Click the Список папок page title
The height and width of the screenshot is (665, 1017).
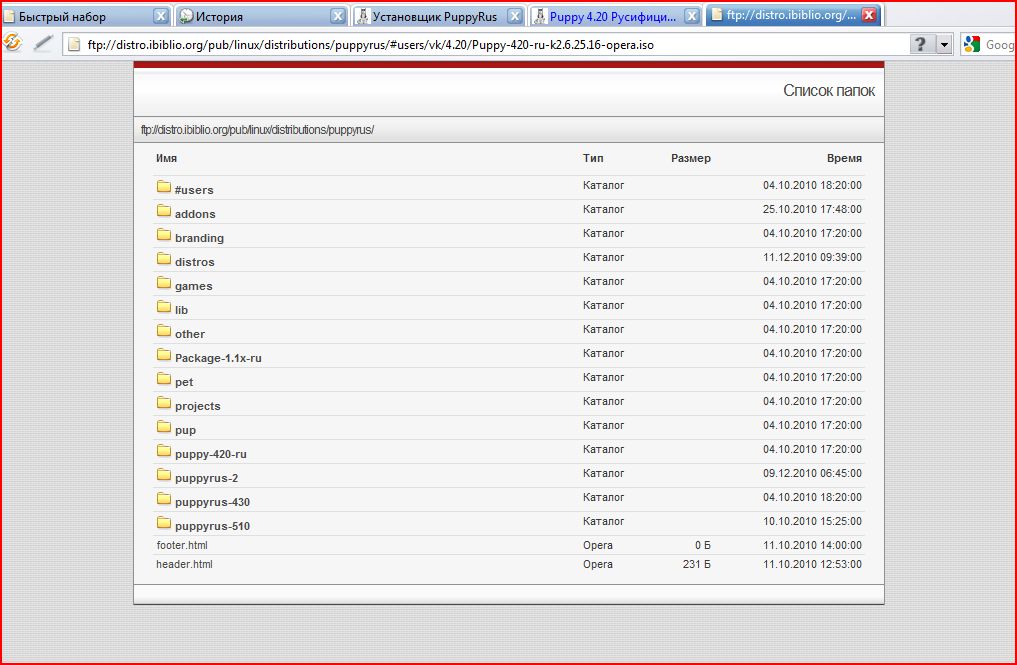coord(829,91)
